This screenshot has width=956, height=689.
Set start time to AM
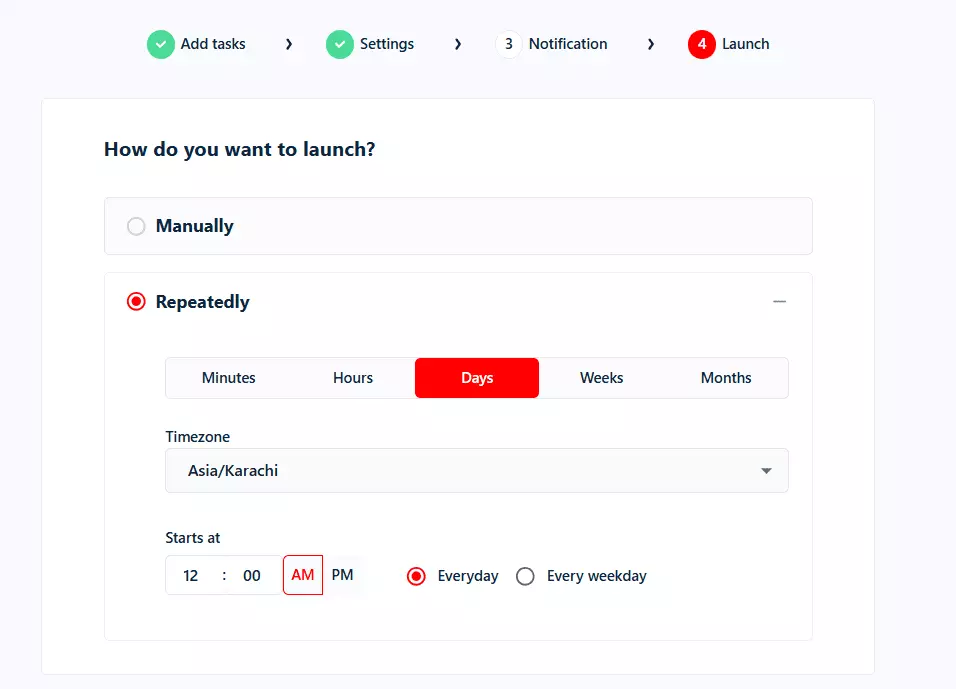point(303,575)
